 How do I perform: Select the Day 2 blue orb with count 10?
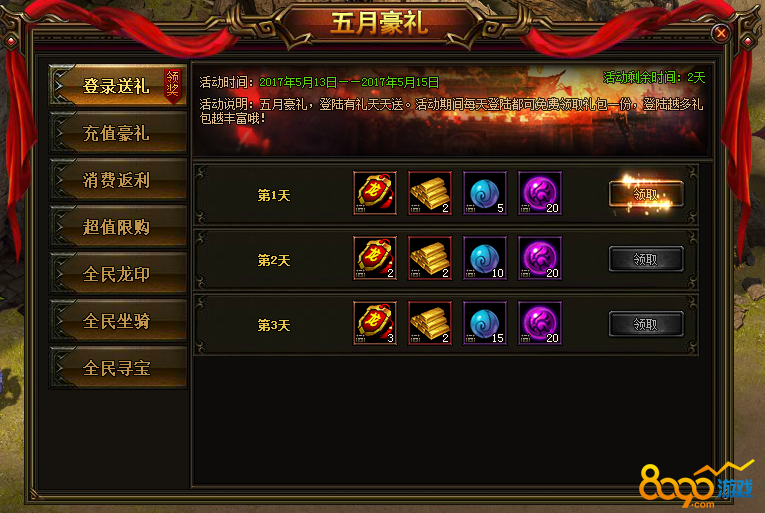pyautogui.click(x=485, y=258)
